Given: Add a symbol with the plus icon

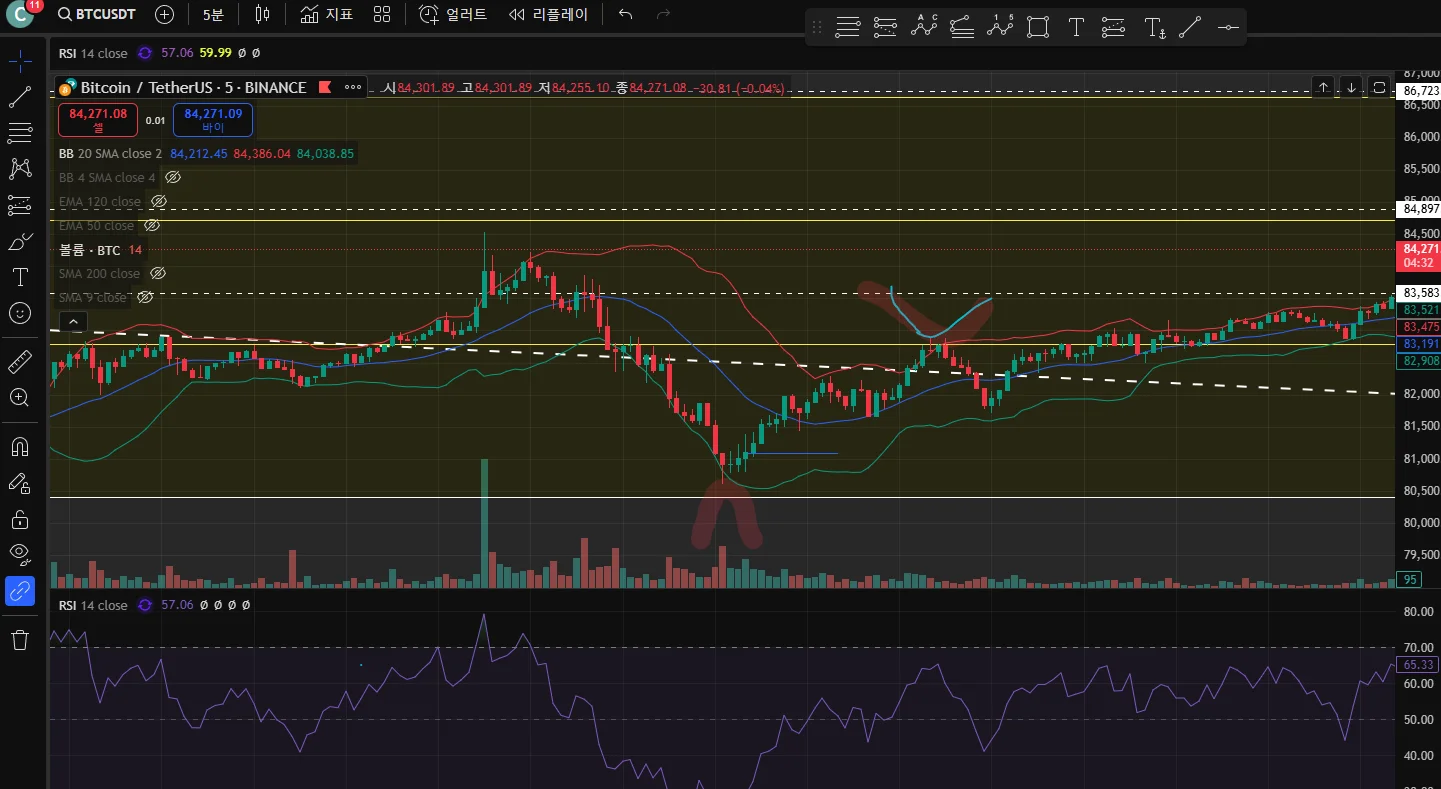Looking at the screenshot, I should [165, 15].
